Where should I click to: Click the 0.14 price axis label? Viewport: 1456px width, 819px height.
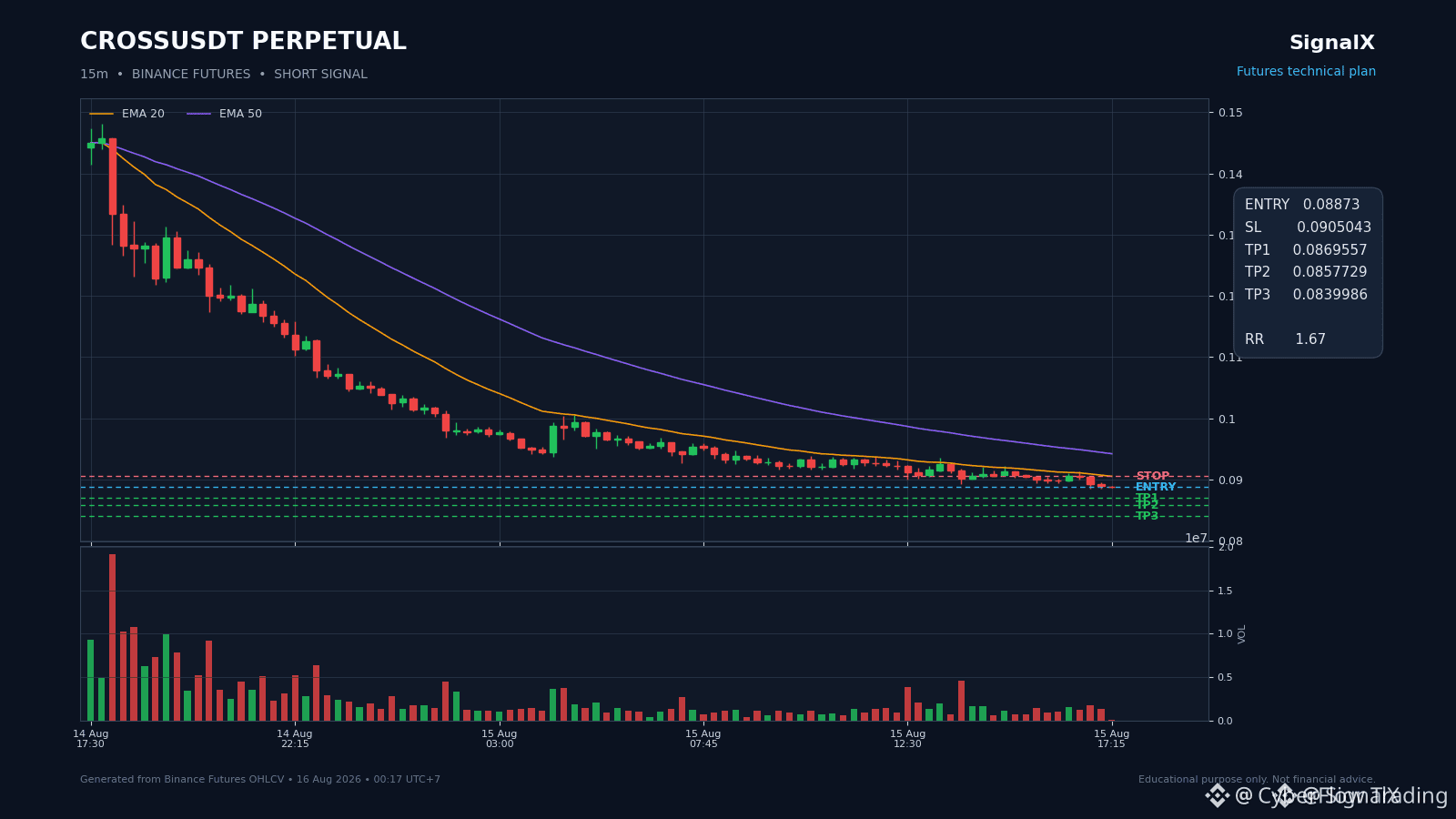click(x=1230, y=175)
